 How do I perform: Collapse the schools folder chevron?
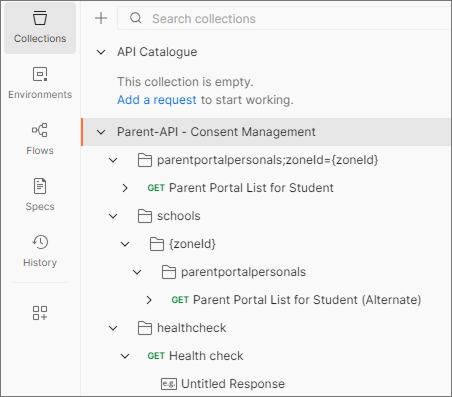click(113, 216)
